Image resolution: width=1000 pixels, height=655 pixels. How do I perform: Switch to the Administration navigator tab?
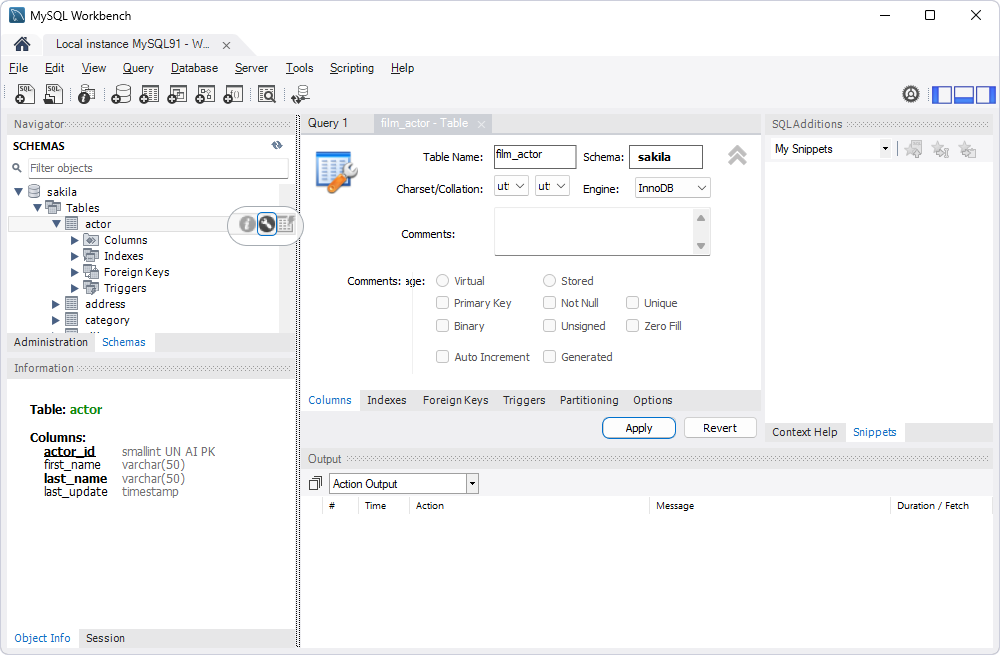[x=51, y=342]
